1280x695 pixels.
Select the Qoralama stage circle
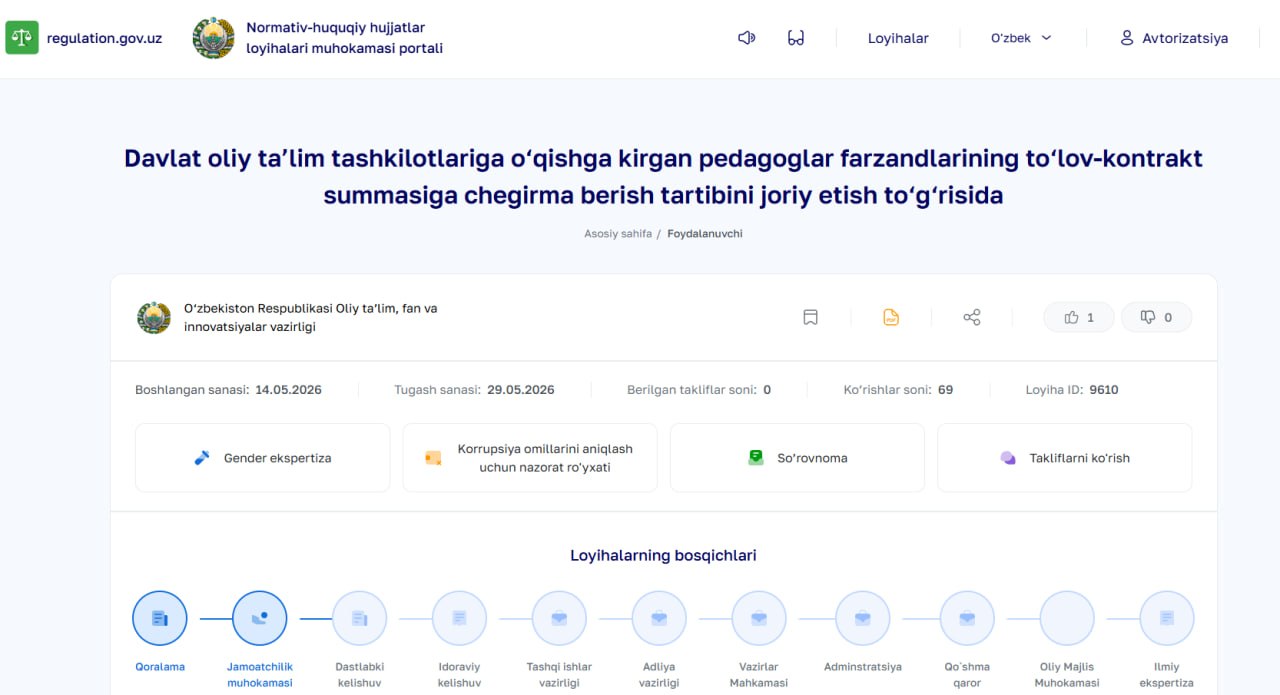point(160,618)
